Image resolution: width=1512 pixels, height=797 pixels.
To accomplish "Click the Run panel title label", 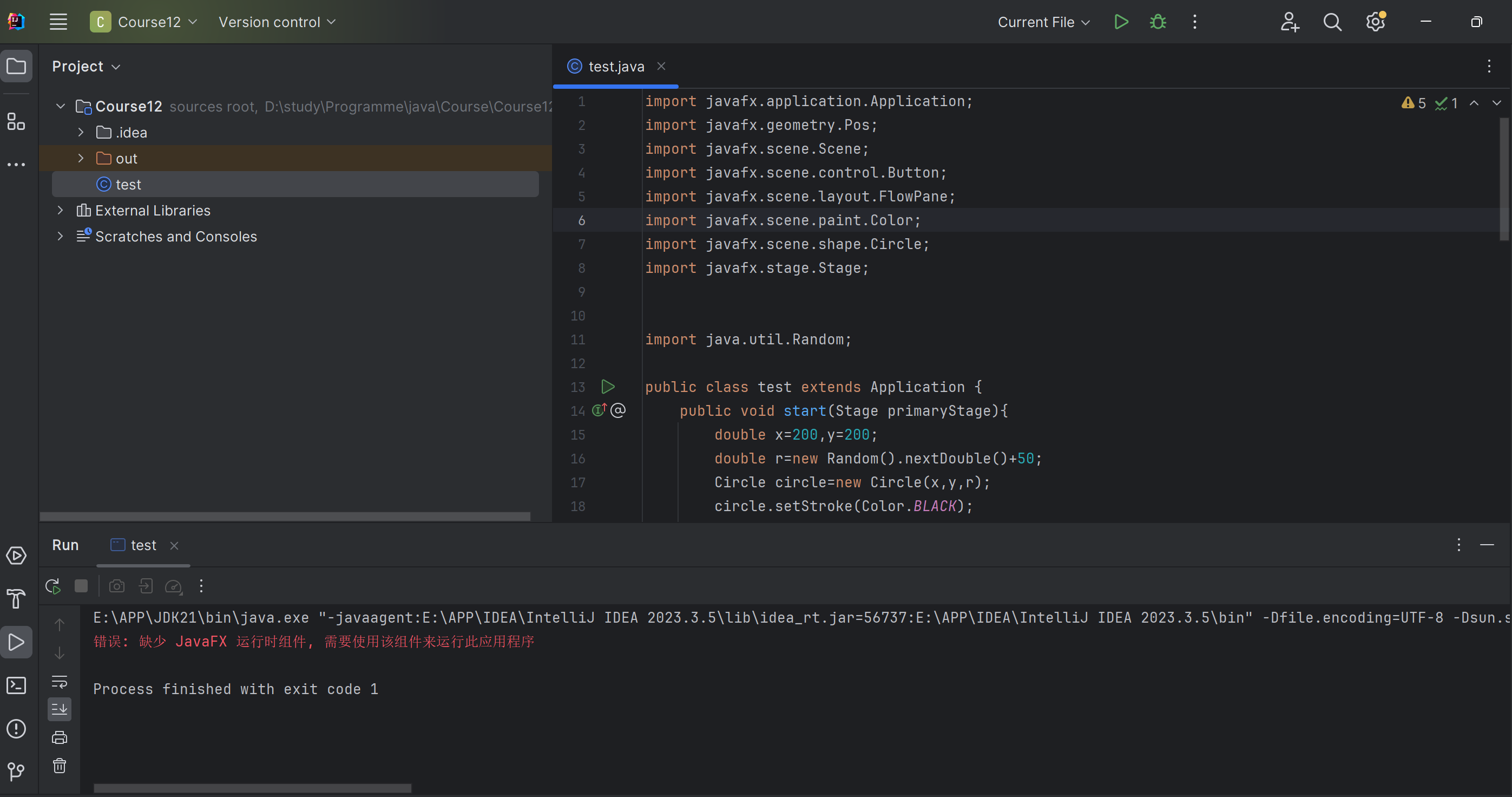I will point(65,545).
